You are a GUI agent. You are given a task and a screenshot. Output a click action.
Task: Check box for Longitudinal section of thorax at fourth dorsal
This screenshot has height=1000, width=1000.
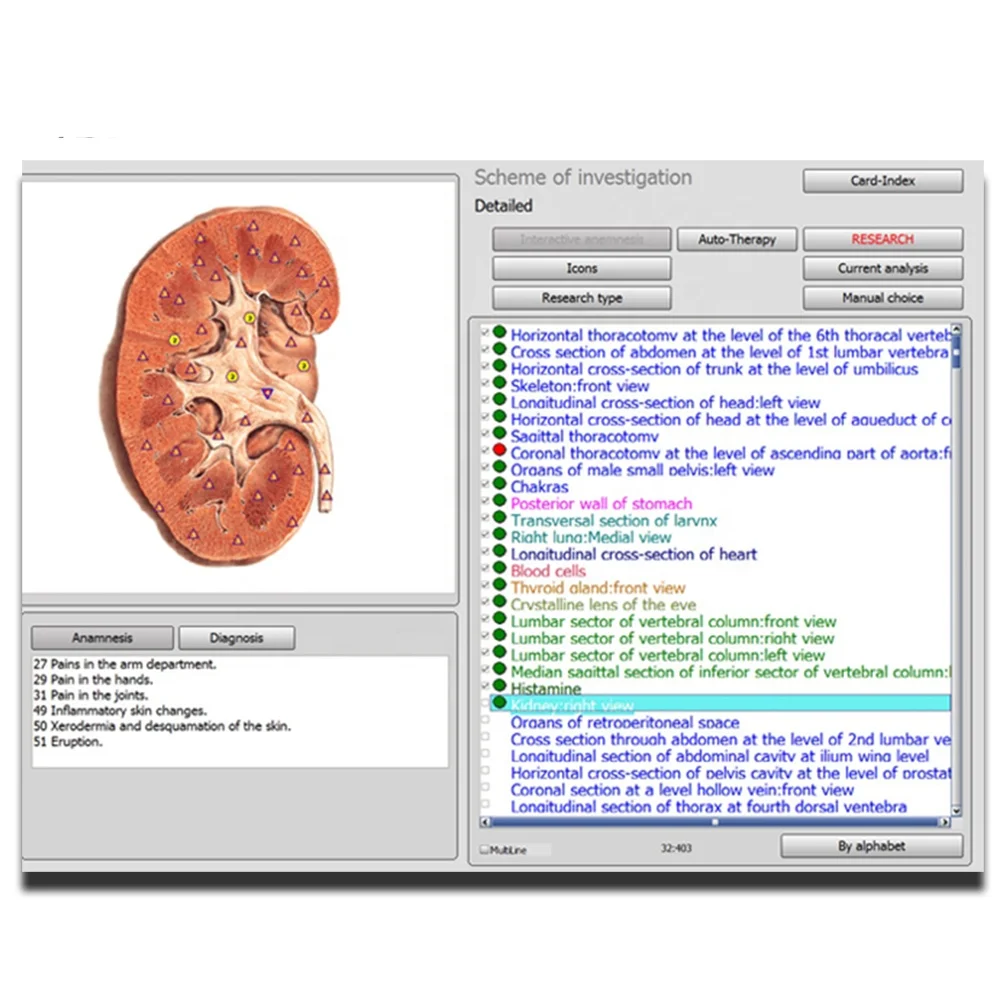pos(485,804)
